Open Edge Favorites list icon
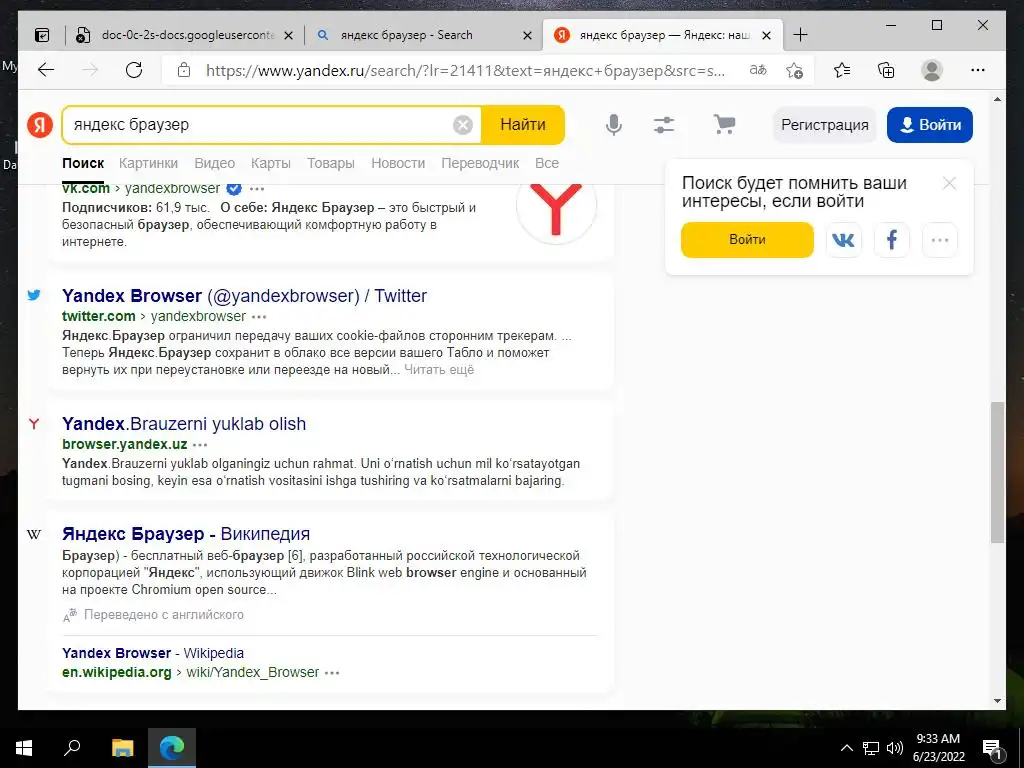The image size is (1024, 768). coord(842,70)
